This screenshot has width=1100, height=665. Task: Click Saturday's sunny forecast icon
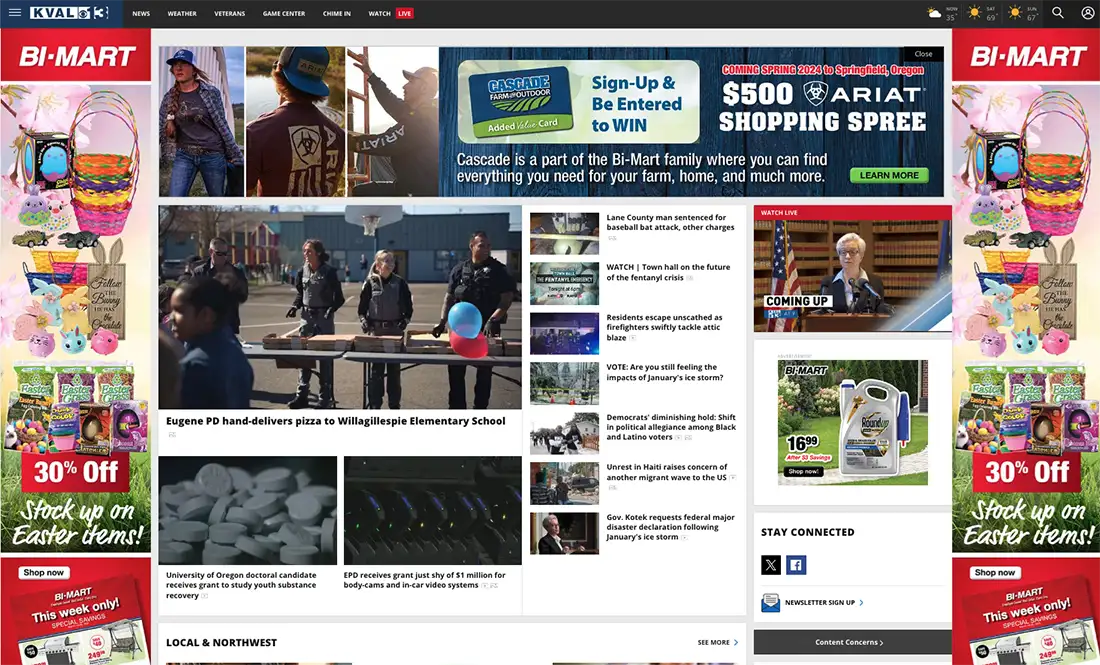click(974, 13)
